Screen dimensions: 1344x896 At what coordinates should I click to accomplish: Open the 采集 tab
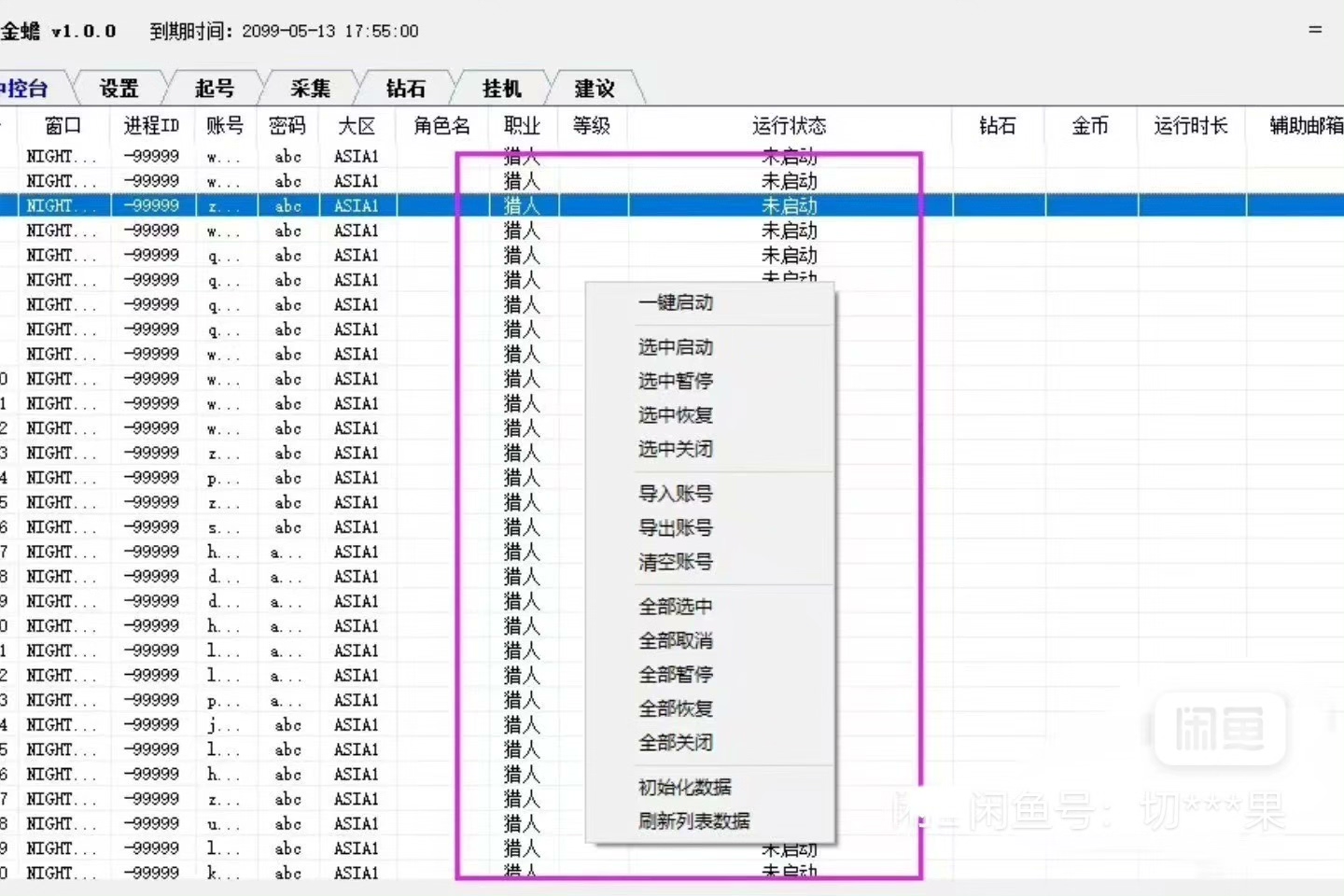point(310,89)
